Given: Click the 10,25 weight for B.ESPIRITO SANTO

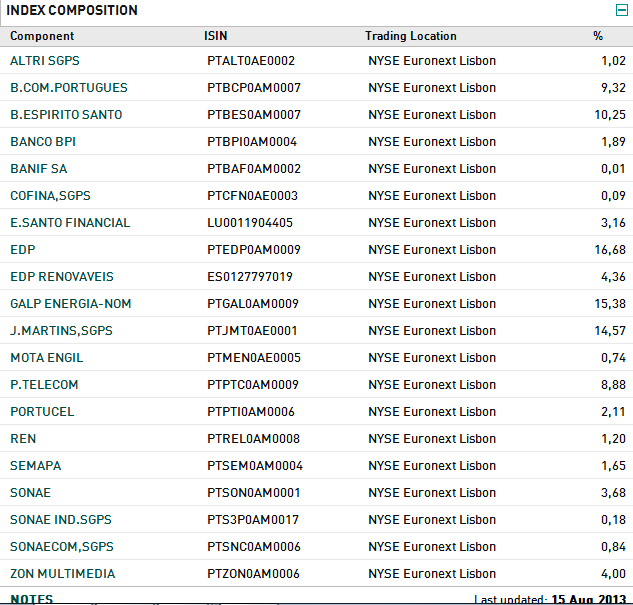Looking at the screenshot, I should coord(610,115).
